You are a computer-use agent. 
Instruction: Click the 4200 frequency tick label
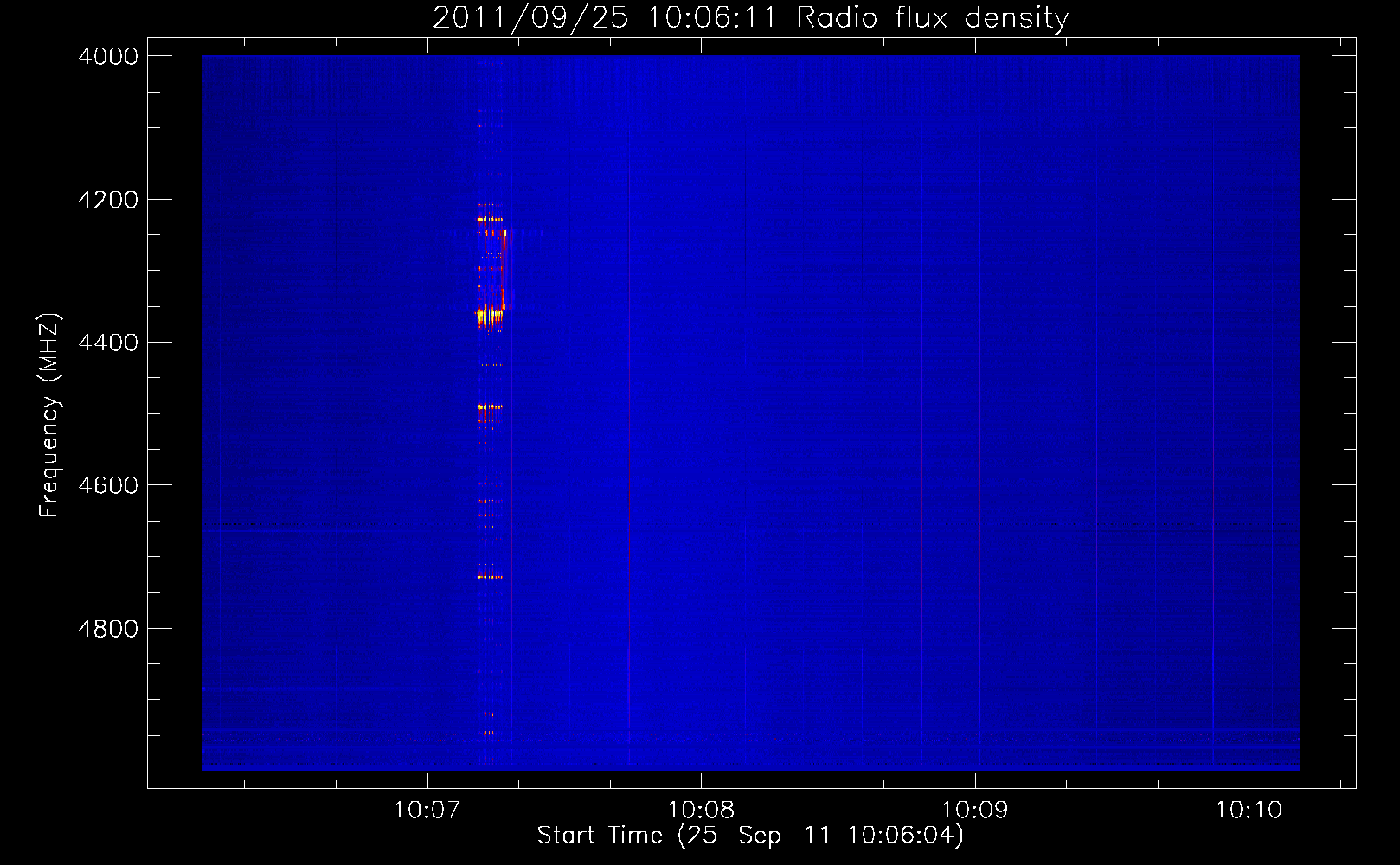point(108,200)
